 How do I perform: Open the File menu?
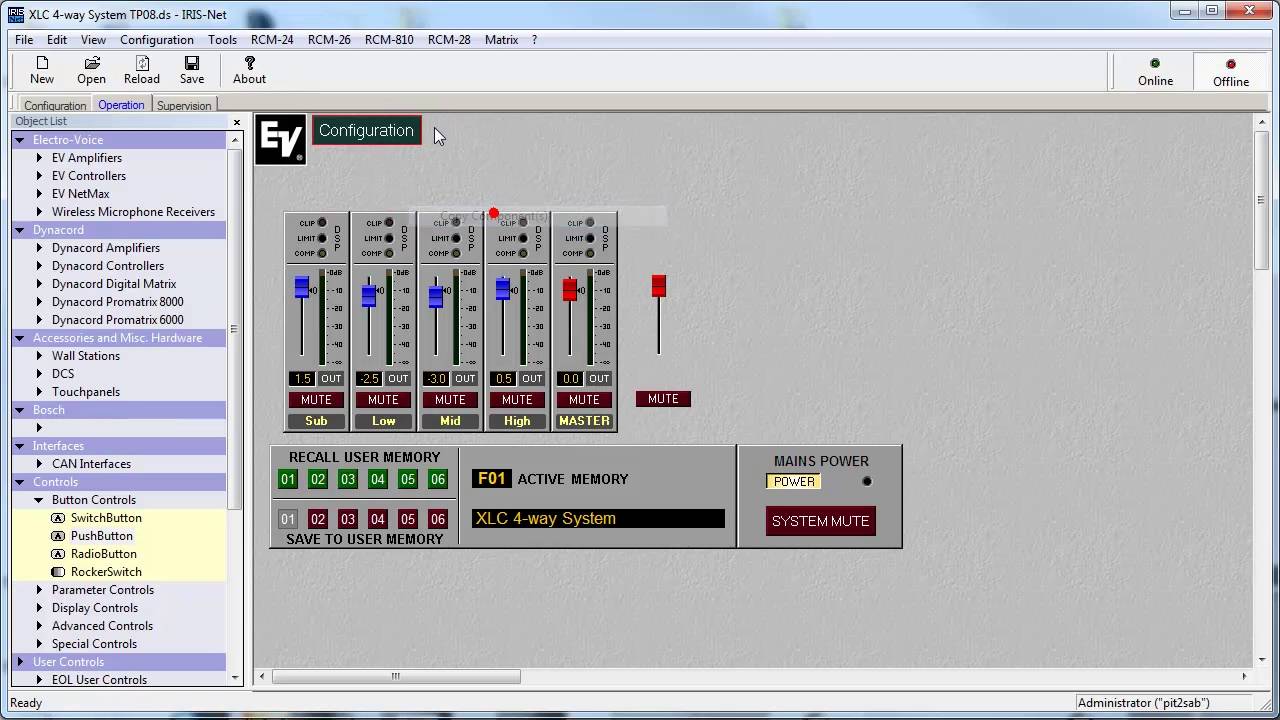click(24, 40)
